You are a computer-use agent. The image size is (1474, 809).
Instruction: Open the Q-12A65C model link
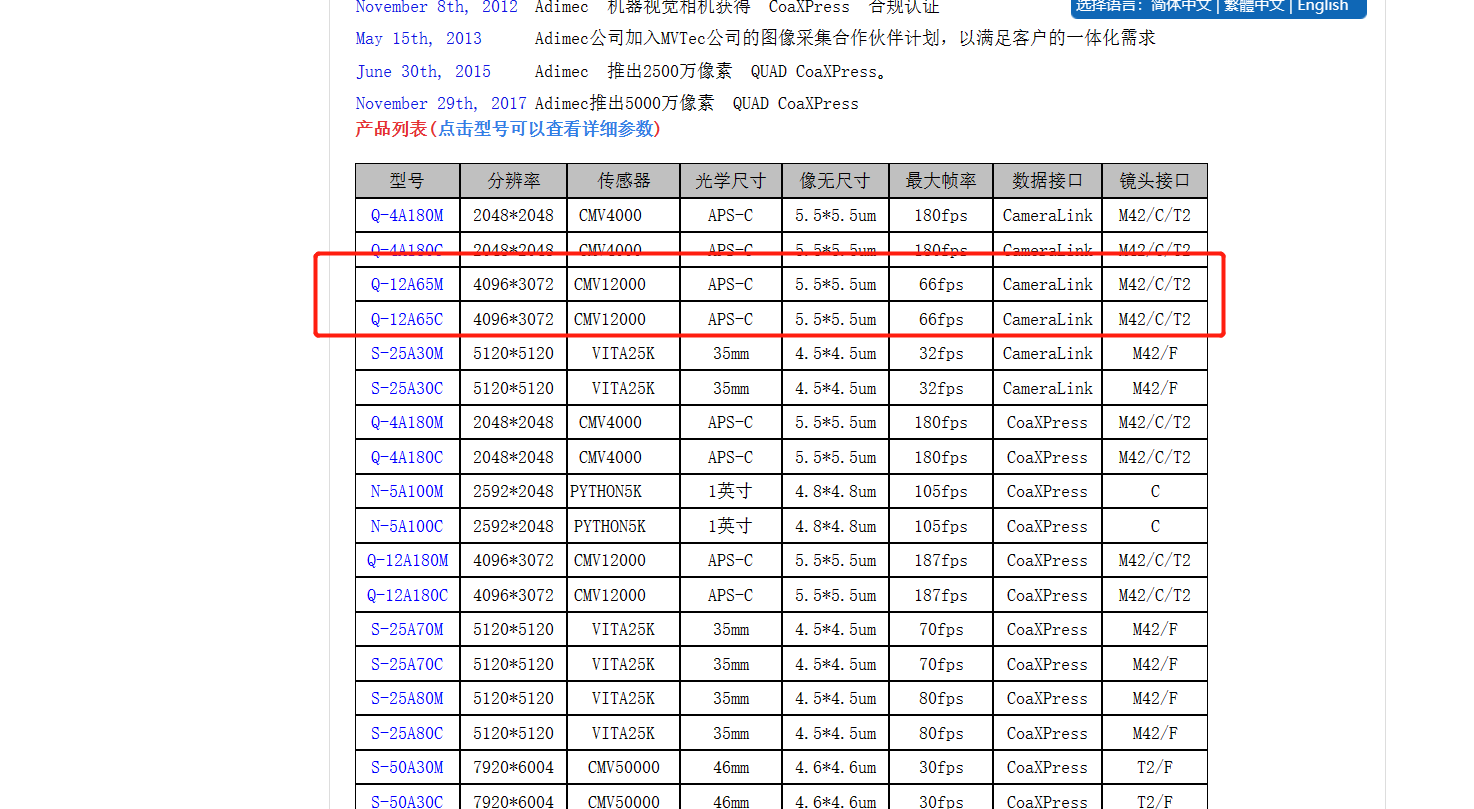pyautogui.click(x=407, y=320)
